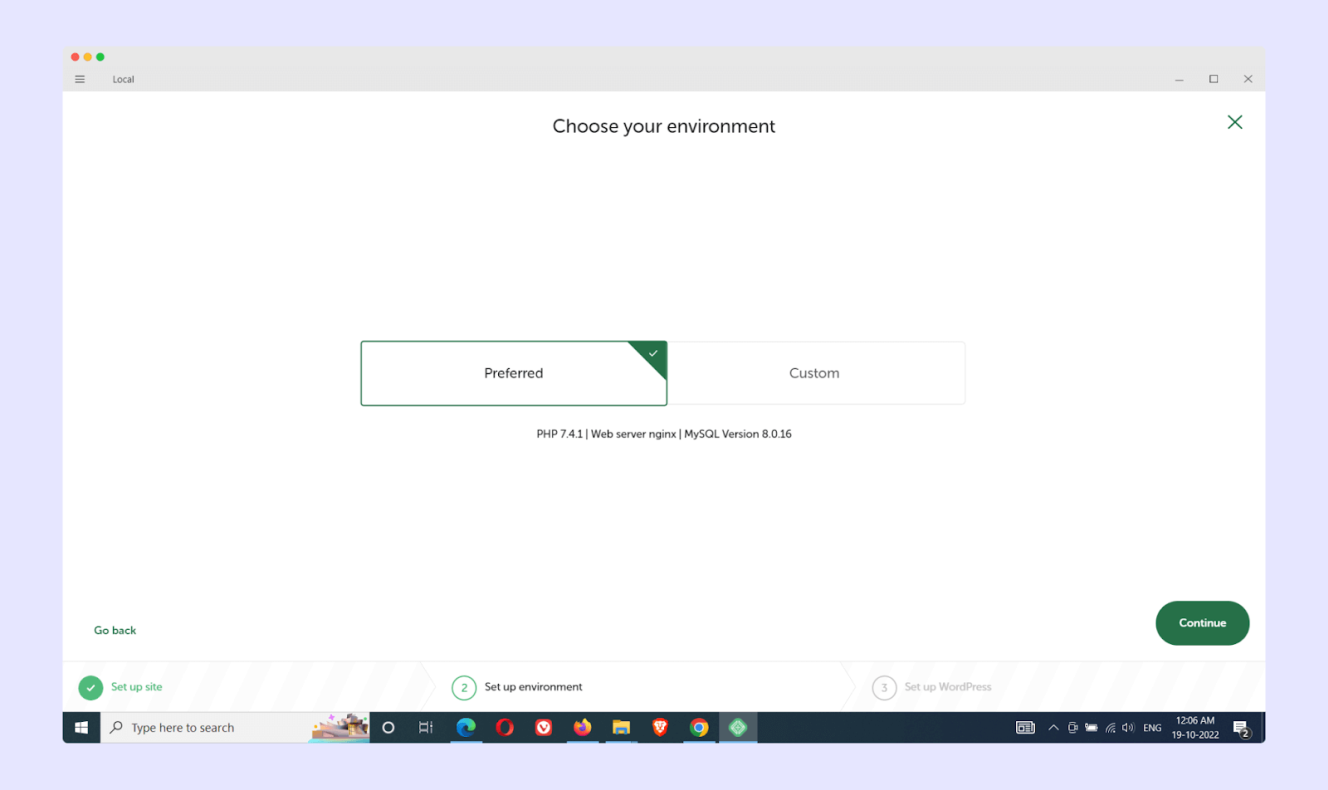Click the red macOS-style close dot

75,57
